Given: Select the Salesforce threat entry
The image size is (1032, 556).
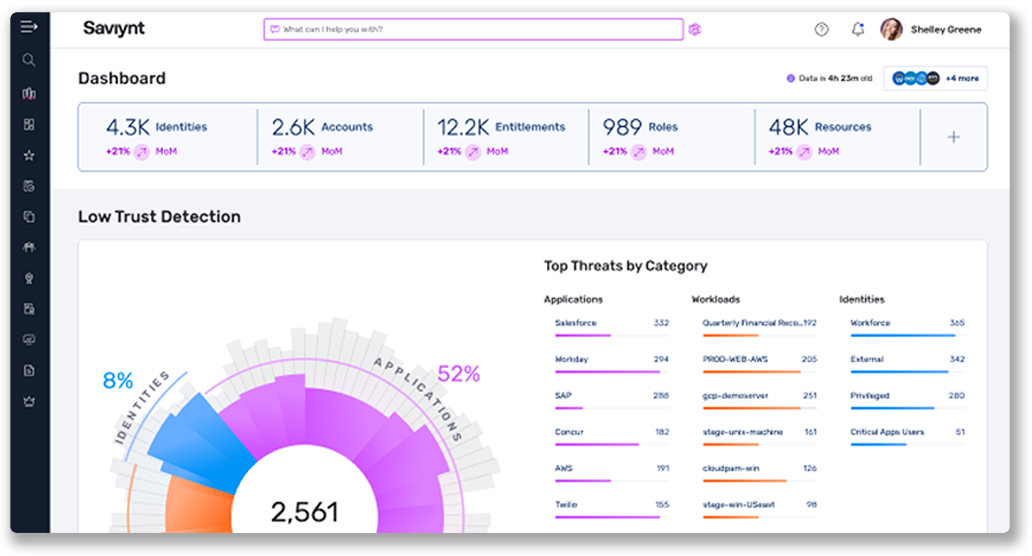Looking at the screenshot, I should tap(576, 323).
